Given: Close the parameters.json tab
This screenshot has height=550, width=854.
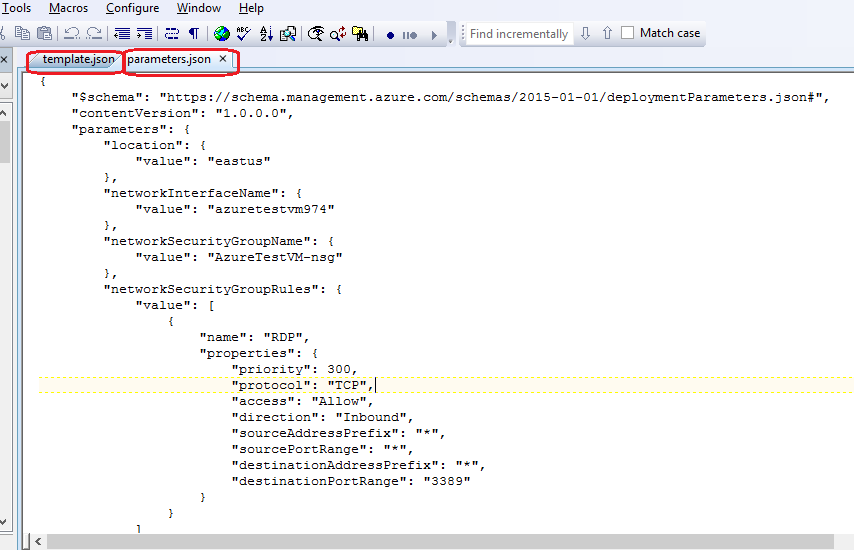Looking at the screenshot, I should 223,59.
